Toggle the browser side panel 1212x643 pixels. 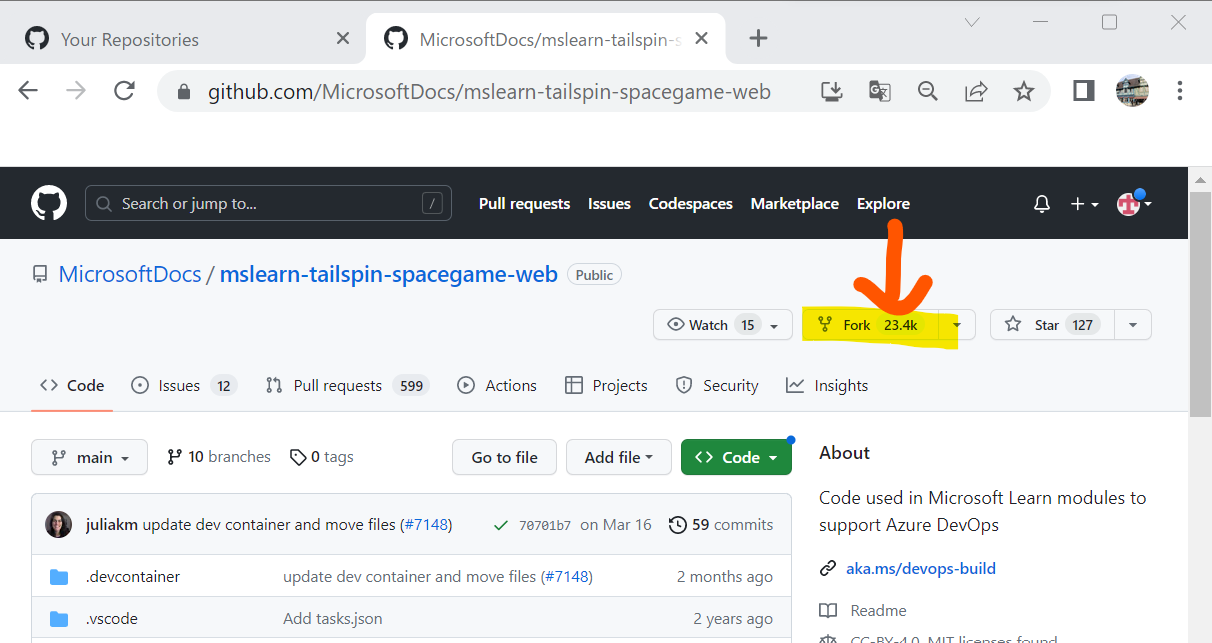click(x=1083, y=91)
